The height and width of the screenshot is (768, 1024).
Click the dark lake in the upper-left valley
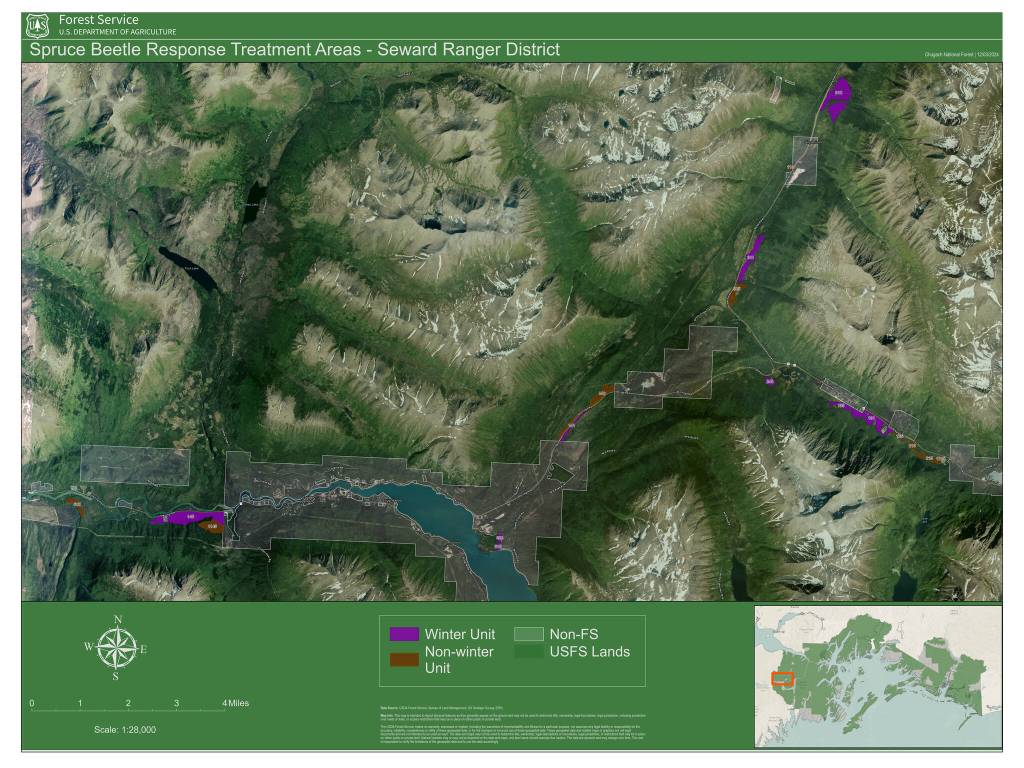[187, 268]
